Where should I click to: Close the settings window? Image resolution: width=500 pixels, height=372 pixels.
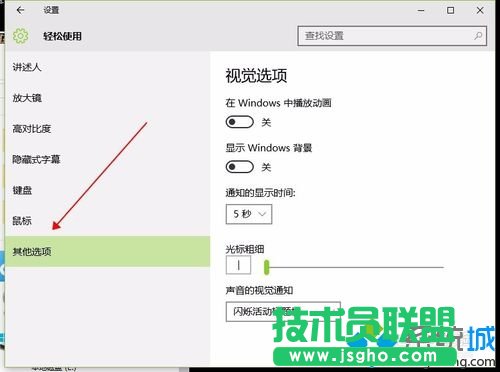pyautogui.click(x=480, y=11)
